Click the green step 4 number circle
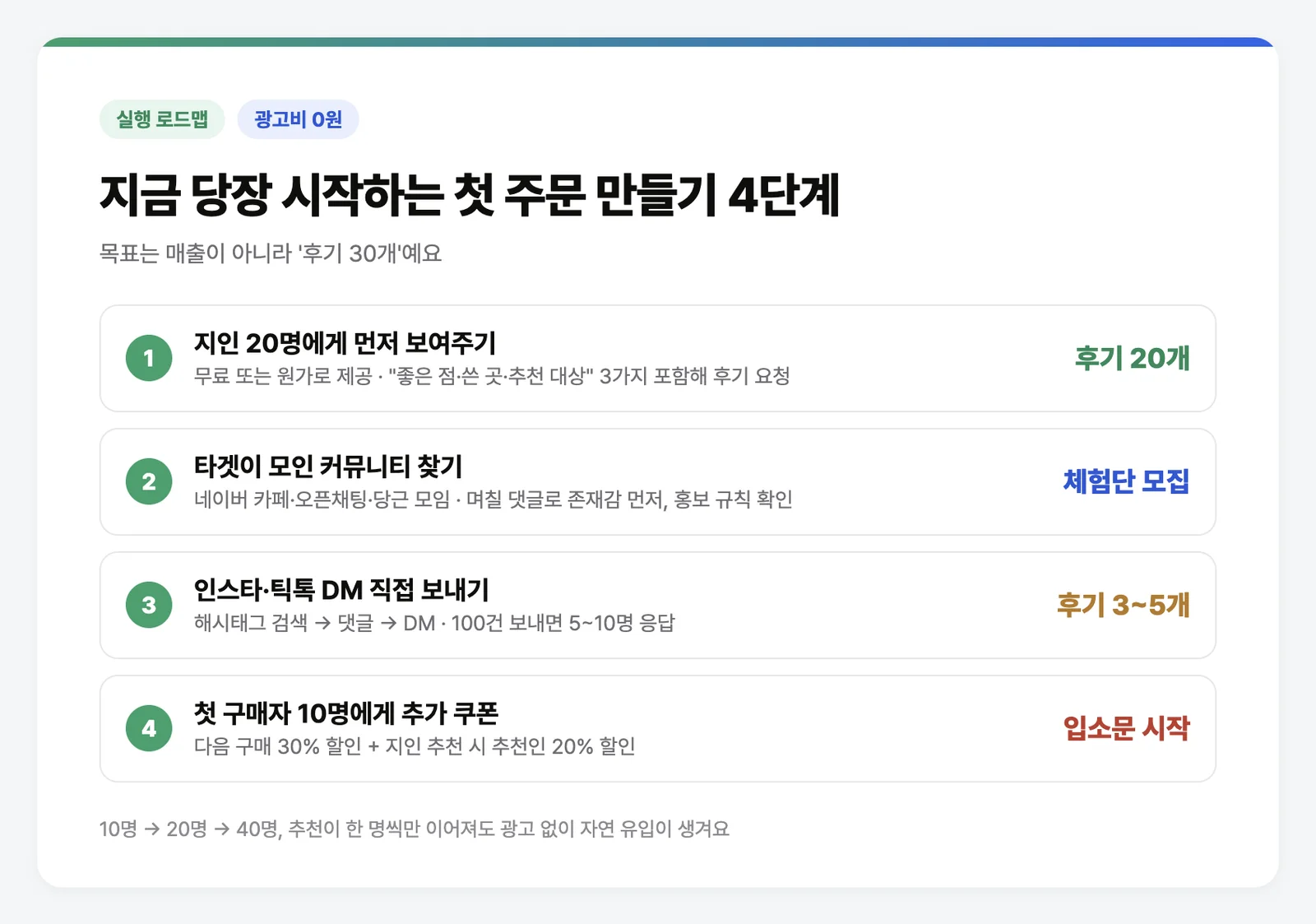The width and height of the screenshot is (1316, 924). tap(149, 728)
